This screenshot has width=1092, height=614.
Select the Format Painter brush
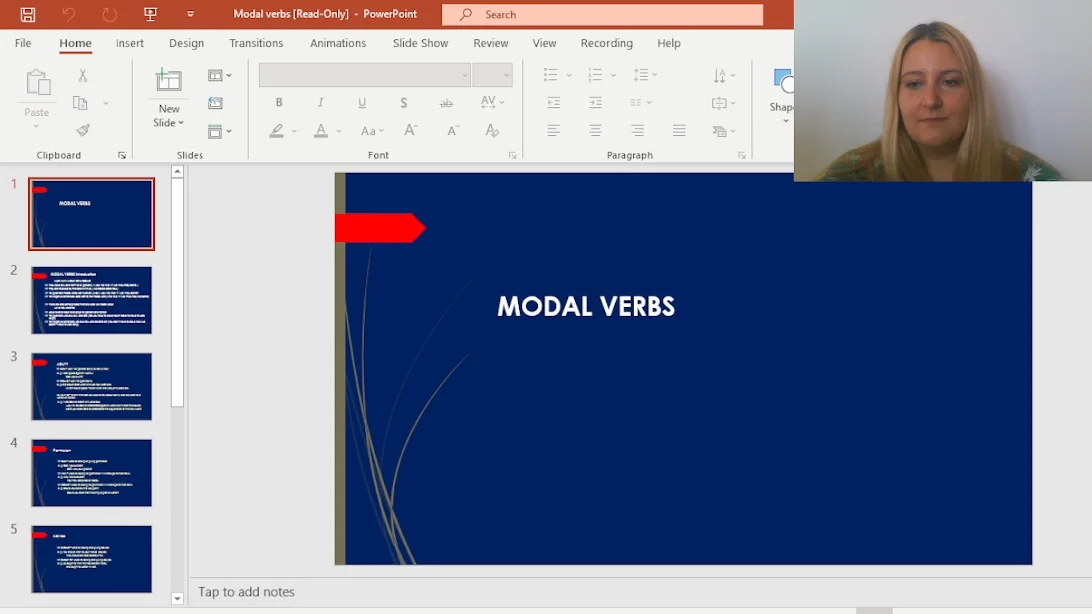pyautogui.click(x=83, y=130)
